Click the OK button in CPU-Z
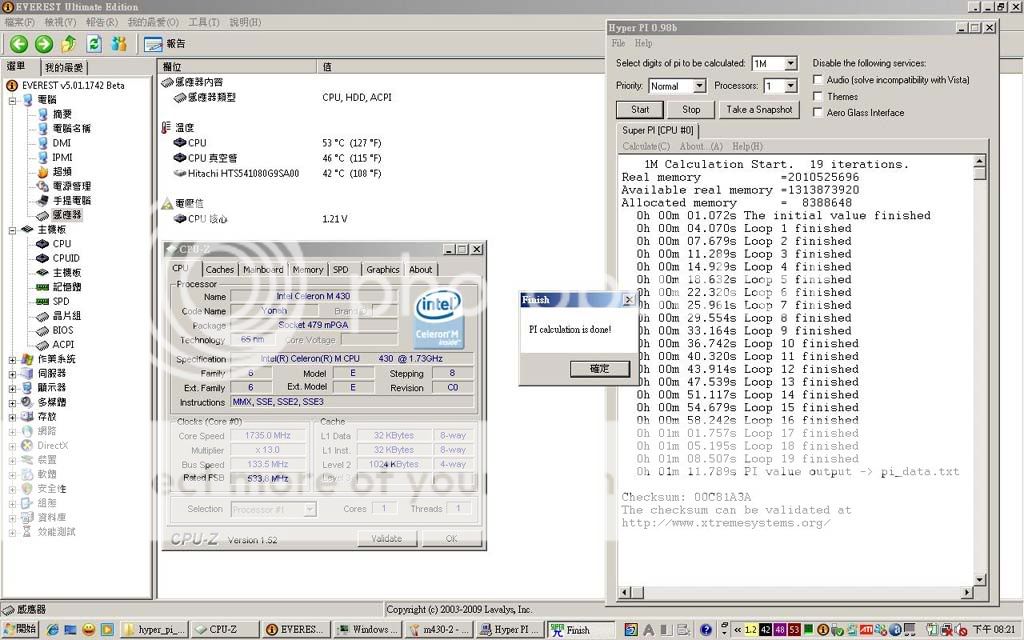 (452, 539)
